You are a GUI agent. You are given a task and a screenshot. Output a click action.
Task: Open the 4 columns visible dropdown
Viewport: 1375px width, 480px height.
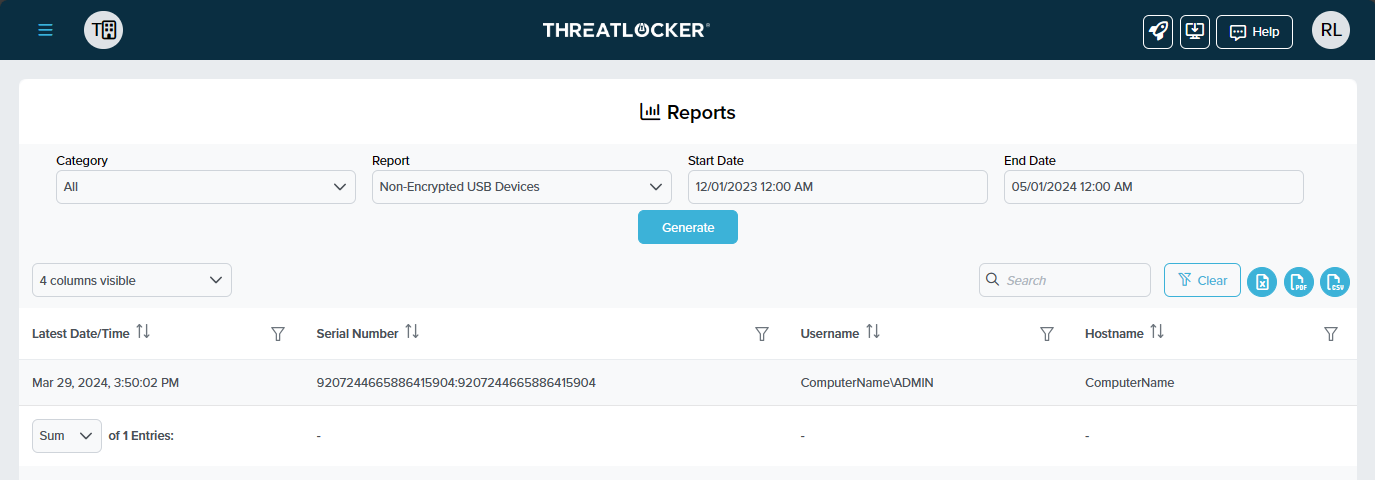pyautogui.click(x=132, y=280)
